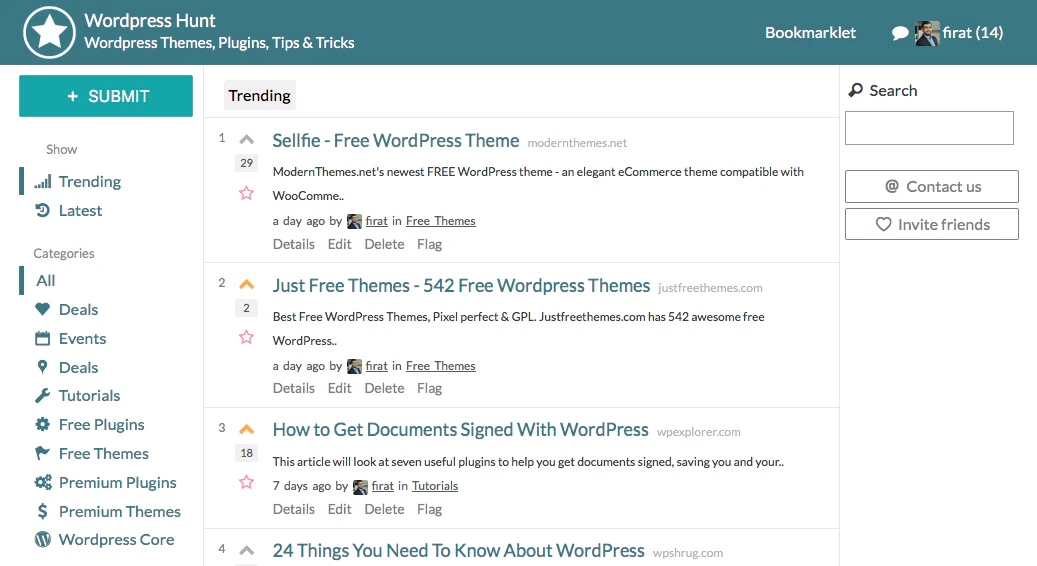Click firat's avatar in the header
This screenshot has width=1037, height=566.
[x=927, y=33]
